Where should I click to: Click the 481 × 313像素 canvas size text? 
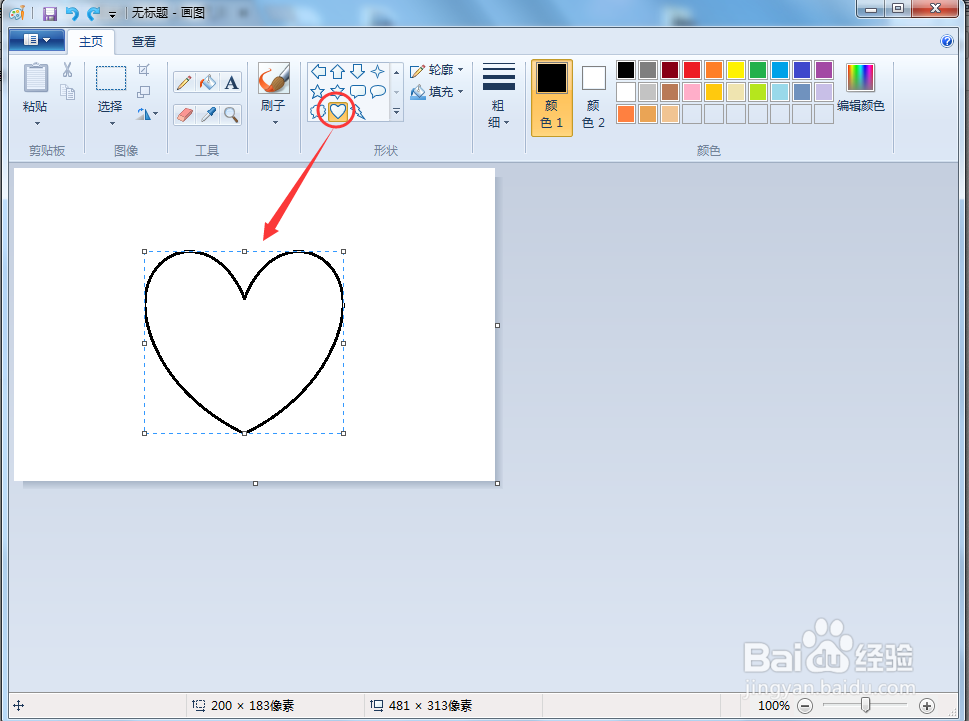click(x=430, y=706)
